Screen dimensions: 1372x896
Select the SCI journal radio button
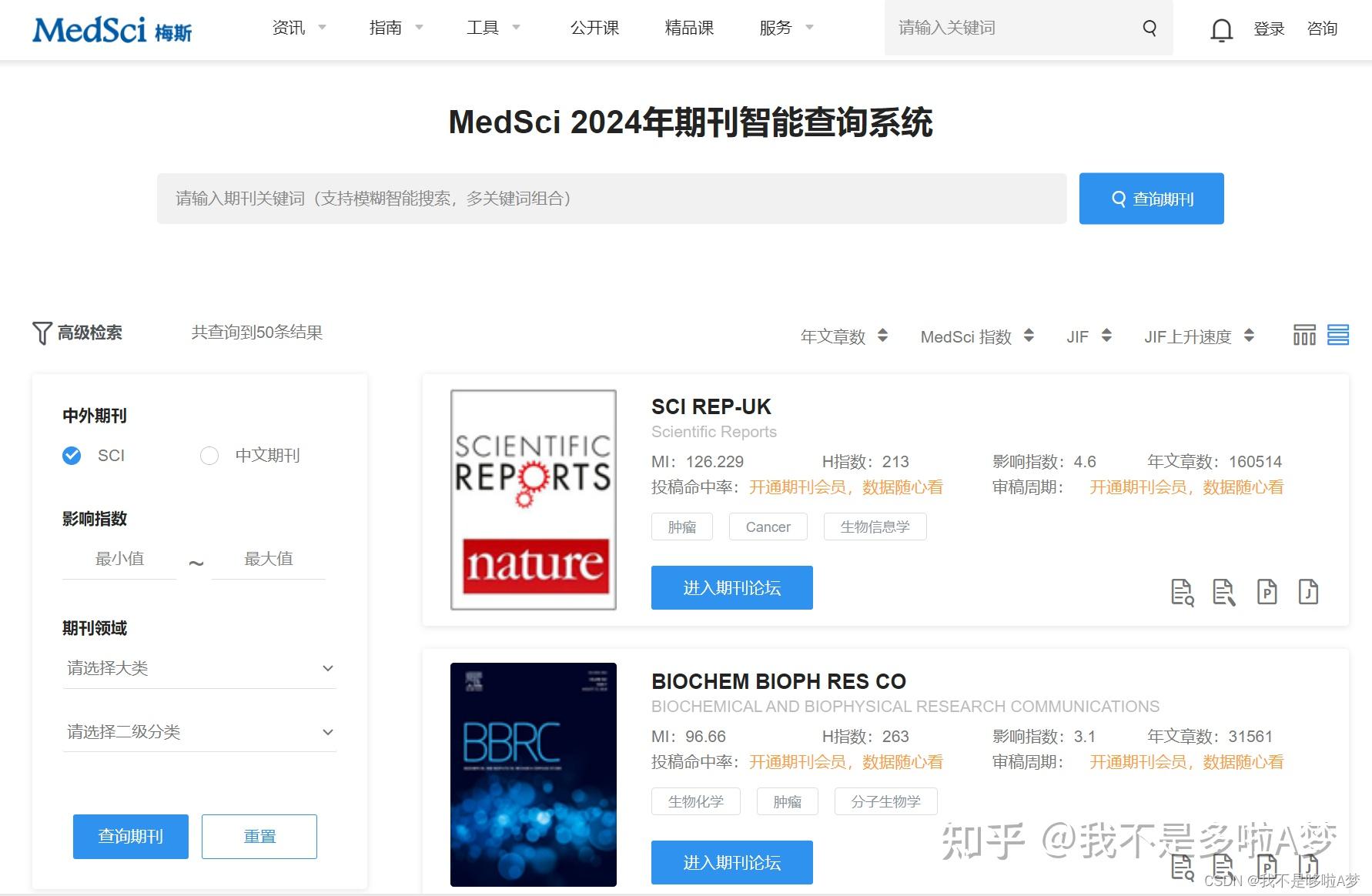[x=72, y=456]
